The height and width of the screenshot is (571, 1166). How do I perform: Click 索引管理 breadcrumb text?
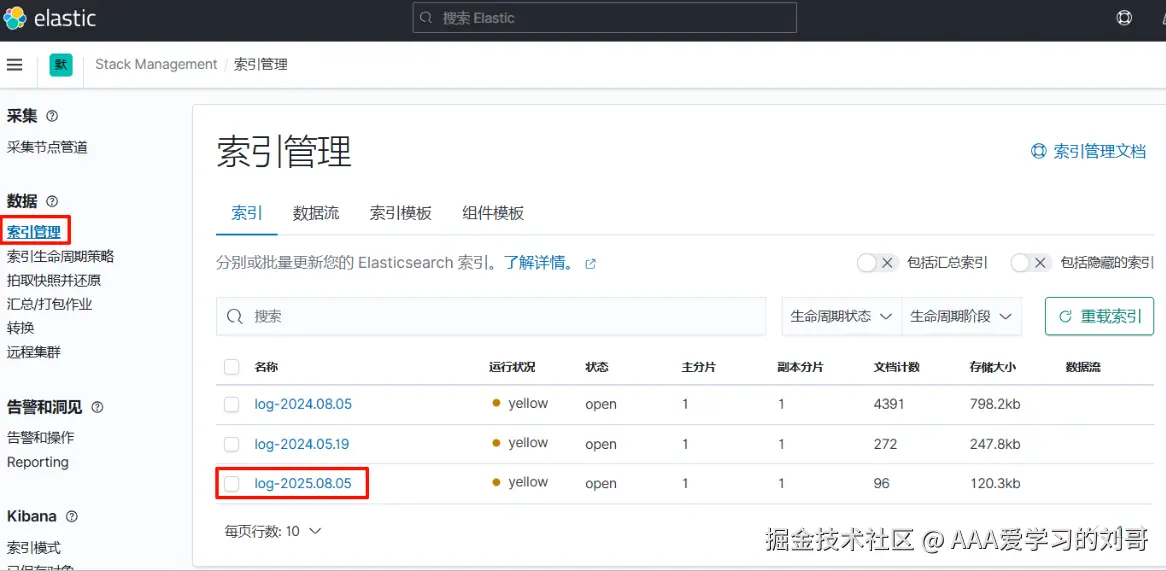[260, 65]
